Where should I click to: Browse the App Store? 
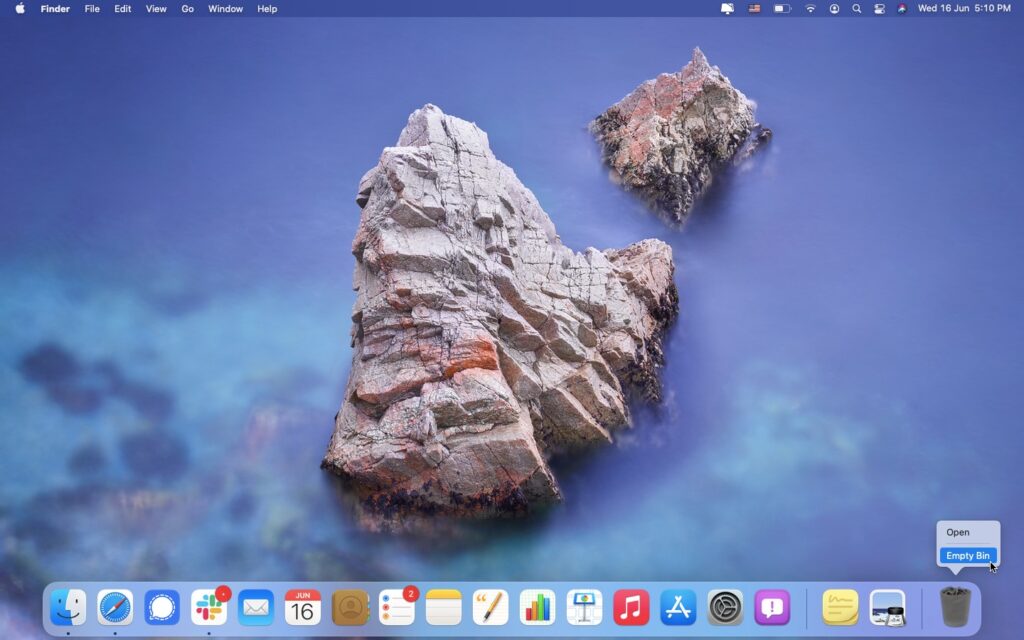677,605
